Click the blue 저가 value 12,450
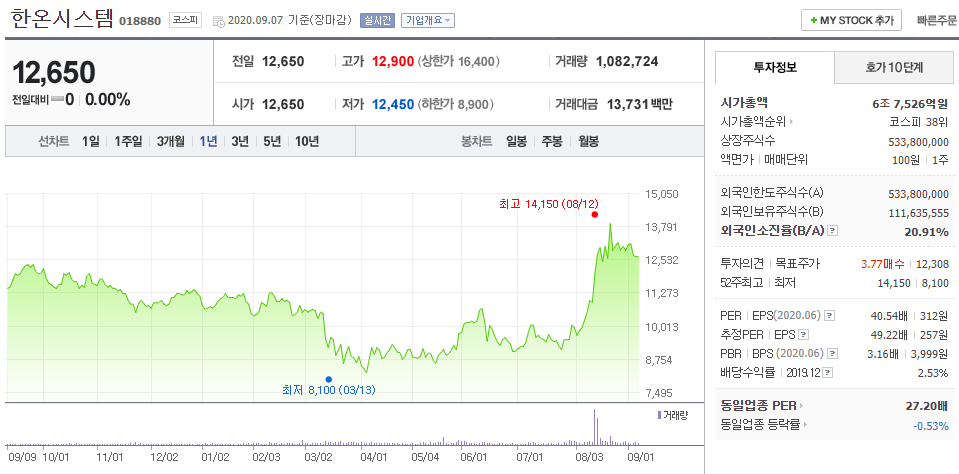The width and height of the screenshot is (959, 474). pos(393,105)
